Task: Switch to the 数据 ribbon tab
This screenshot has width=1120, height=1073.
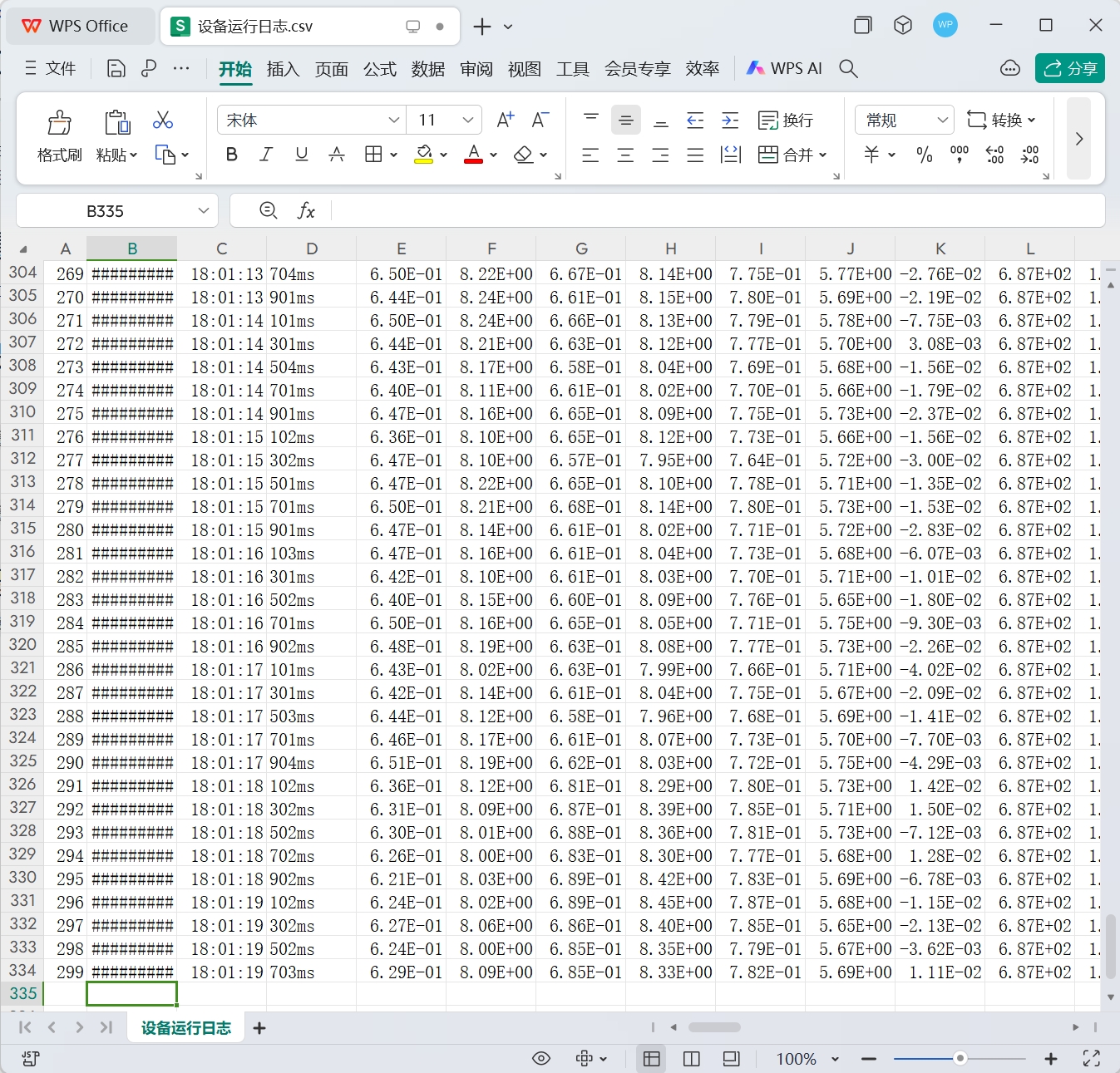Action: (427, 69)
